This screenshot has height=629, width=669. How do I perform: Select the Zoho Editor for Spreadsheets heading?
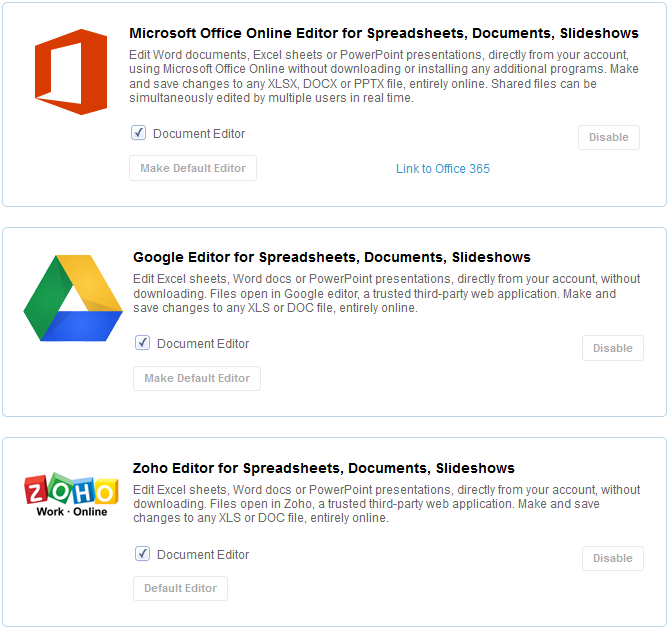323,468
